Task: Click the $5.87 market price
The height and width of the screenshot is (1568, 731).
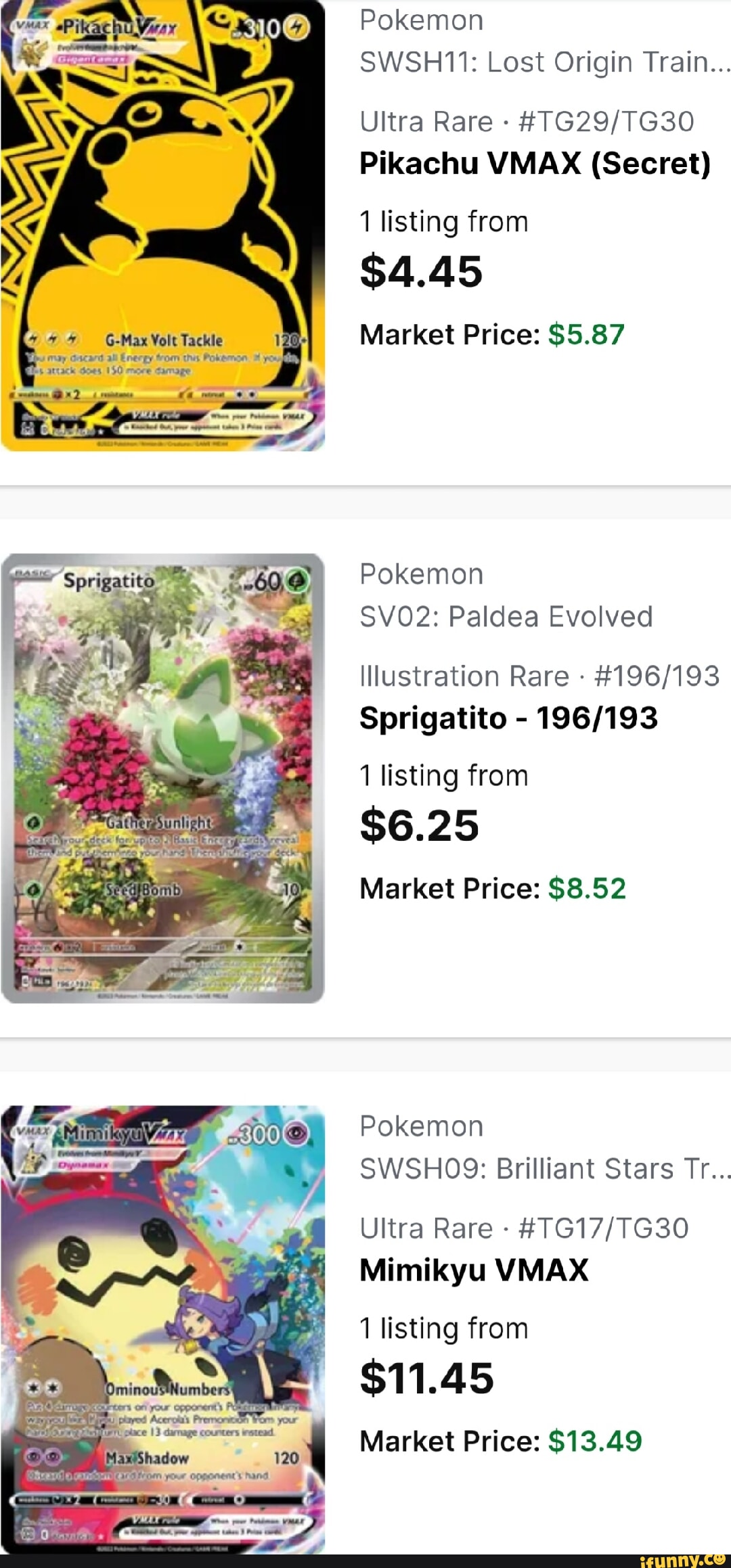Action: 586,334
